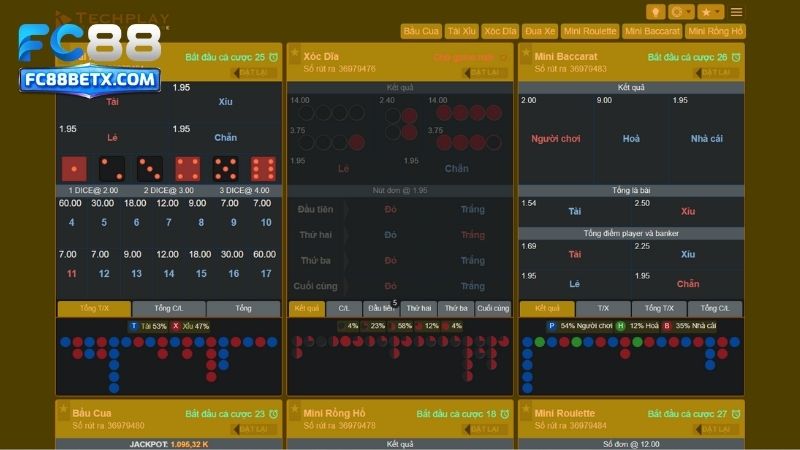This screenshot has width=800, height=450.
Task: Select Mini Rồng Hổ game shortcut
Action: 715,31
